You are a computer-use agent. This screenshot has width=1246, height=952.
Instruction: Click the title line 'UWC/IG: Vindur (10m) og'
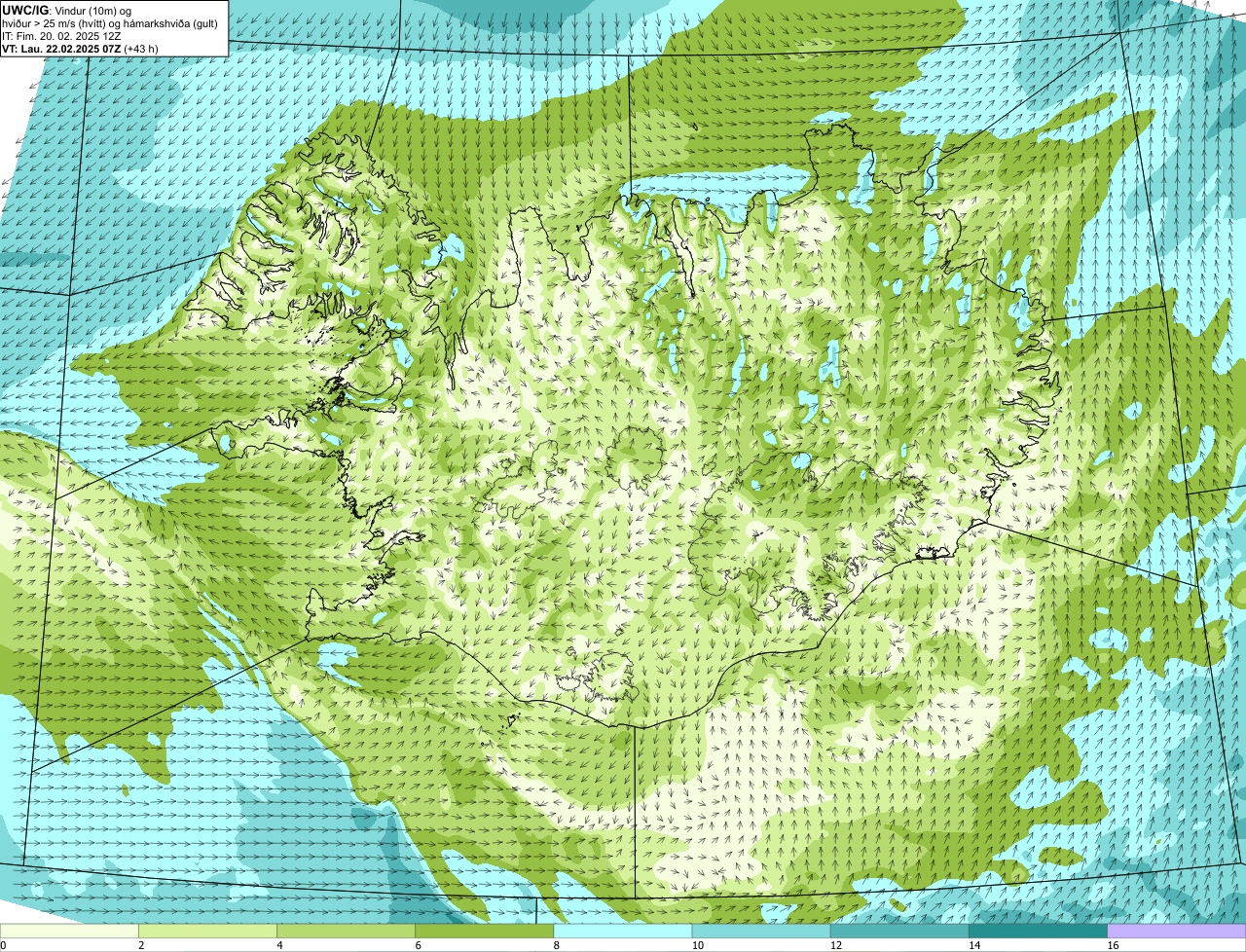pos(67,10)
